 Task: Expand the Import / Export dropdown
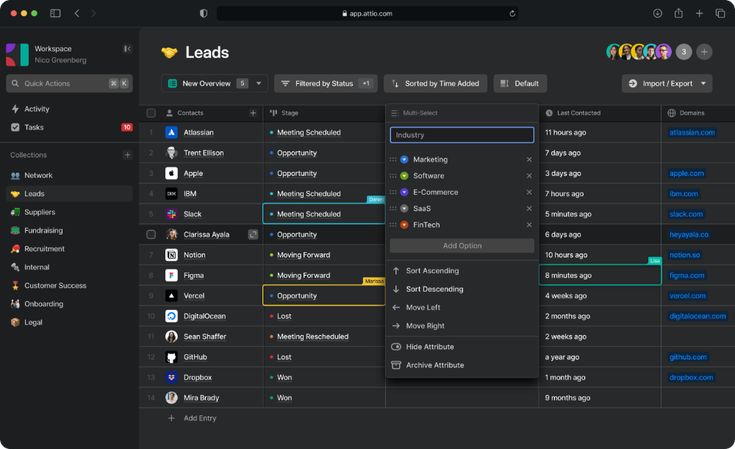704,83
